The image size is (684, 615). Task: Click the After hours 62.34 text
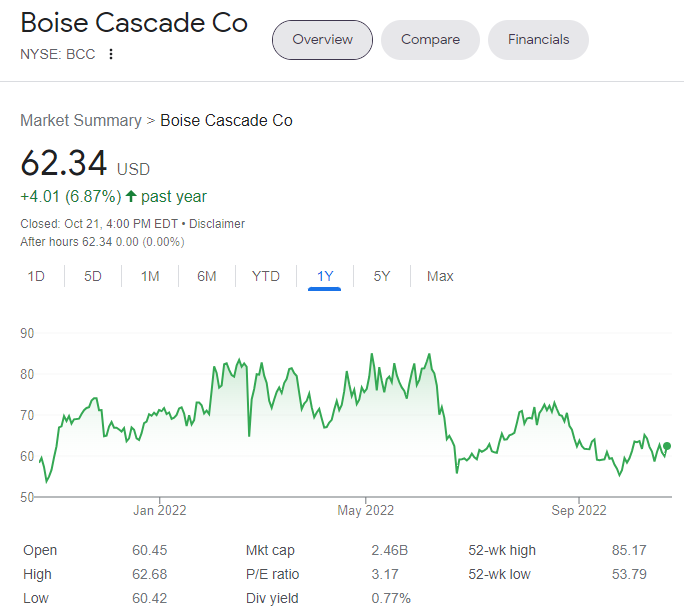pos(102,242)
